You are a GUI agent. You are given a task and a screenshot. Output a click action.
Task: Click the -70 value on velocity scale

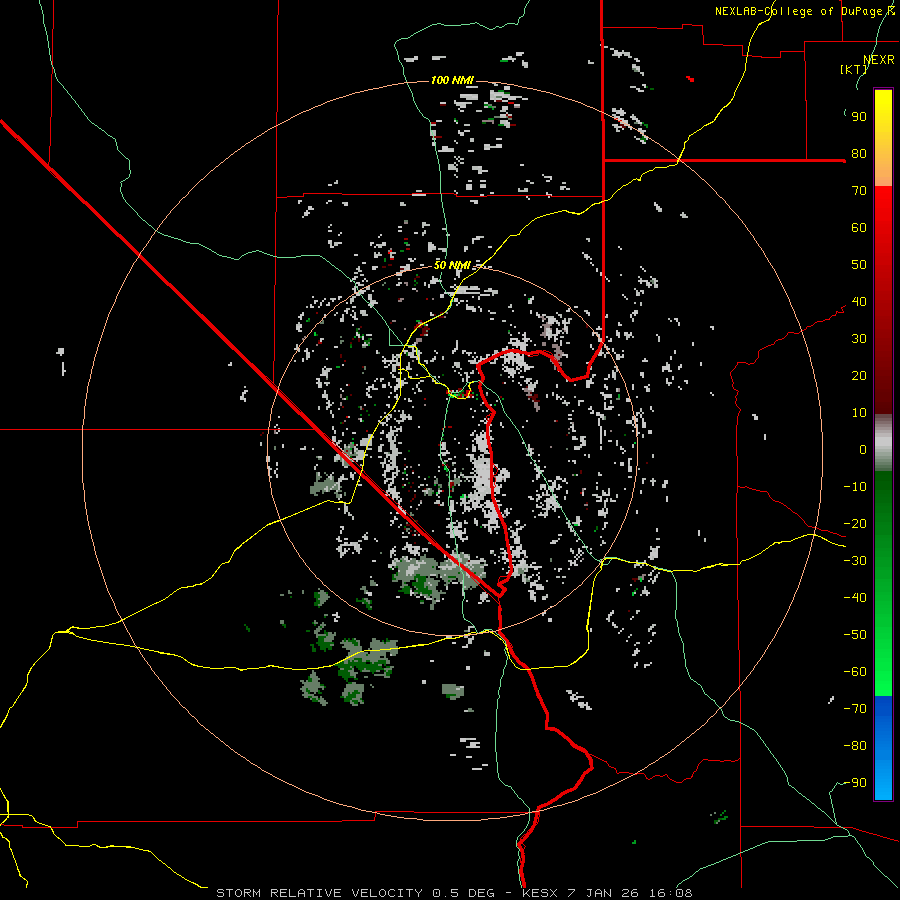855,709
